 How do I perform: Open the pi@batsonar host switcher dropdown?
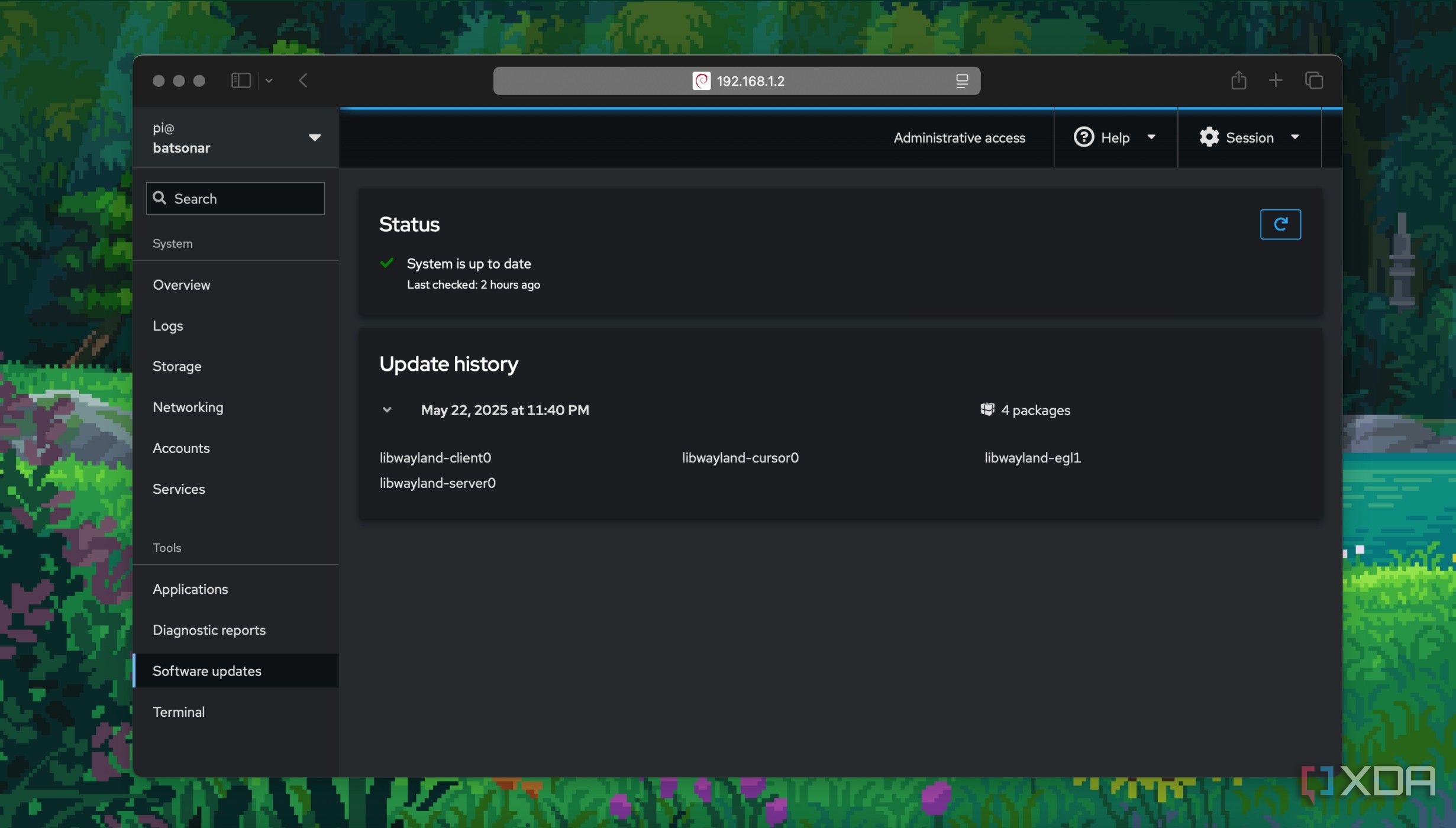point(236,138)
